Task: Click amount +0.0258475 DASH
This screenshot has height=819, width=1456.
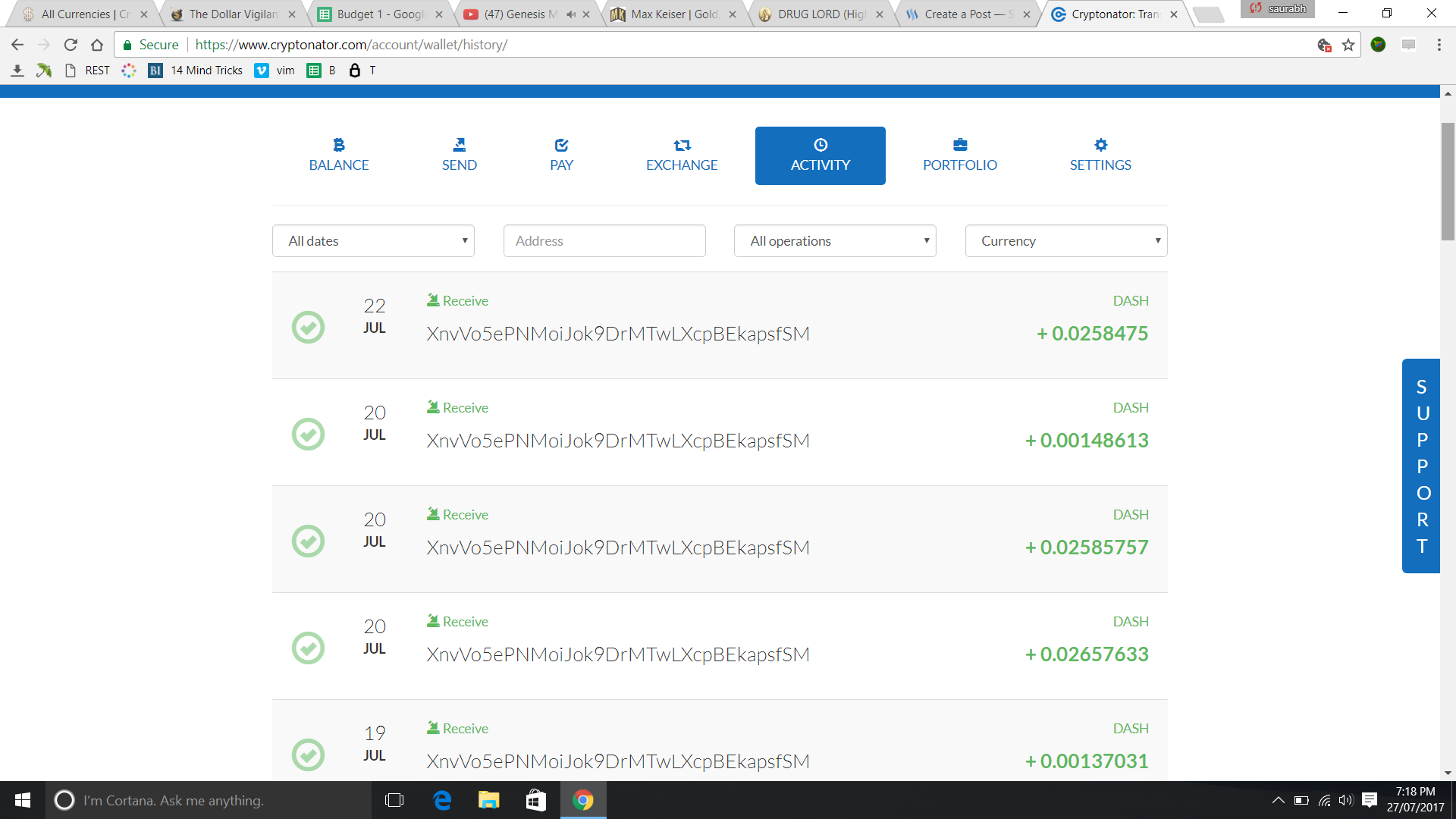Action: point(1092,334)
